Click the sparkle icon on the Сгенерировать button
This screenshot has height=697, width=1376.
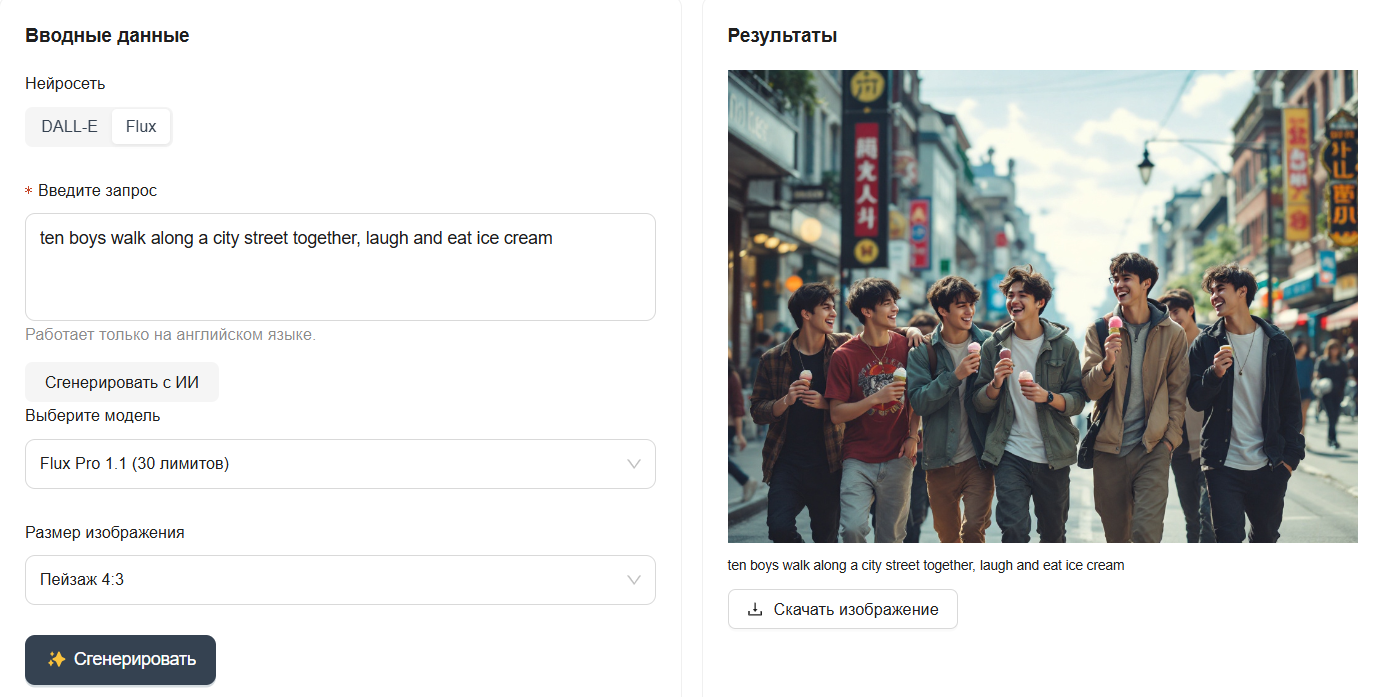[x=57, y=659]
